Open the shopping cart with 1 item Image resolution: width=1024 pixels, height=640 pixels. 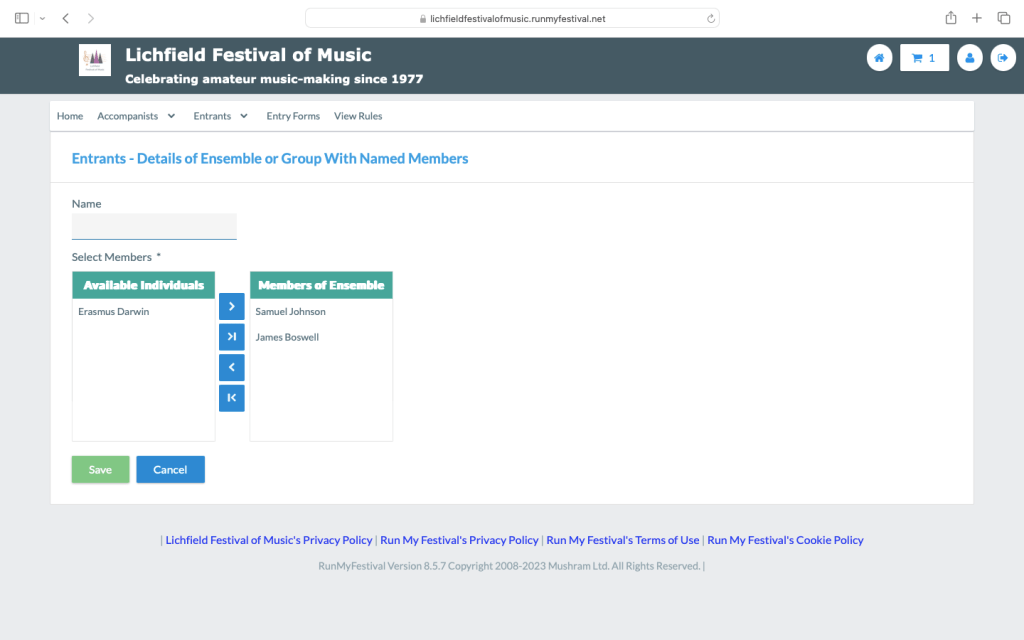924,58
